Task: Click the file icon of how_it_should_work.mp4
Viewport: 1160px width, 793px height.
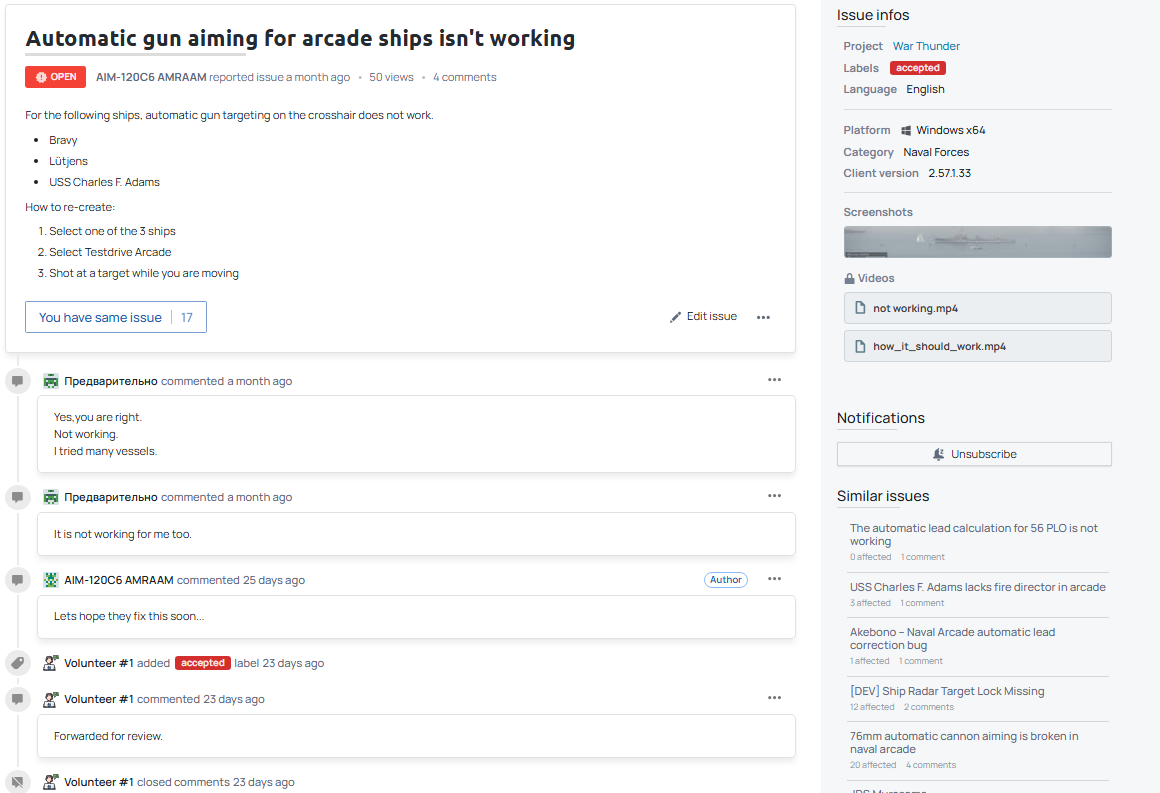Action: [860, 346]
